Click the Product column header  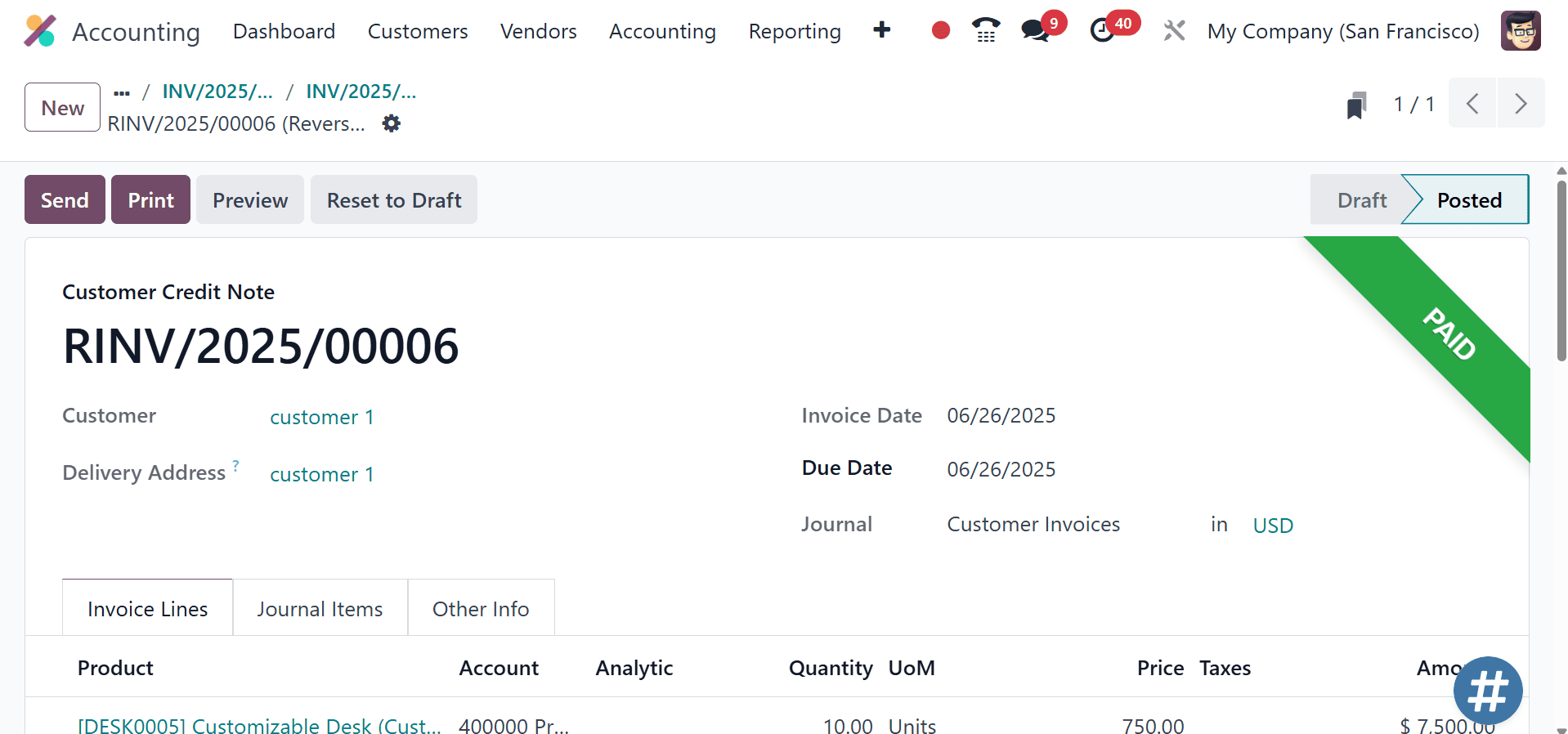click(115, 668)
